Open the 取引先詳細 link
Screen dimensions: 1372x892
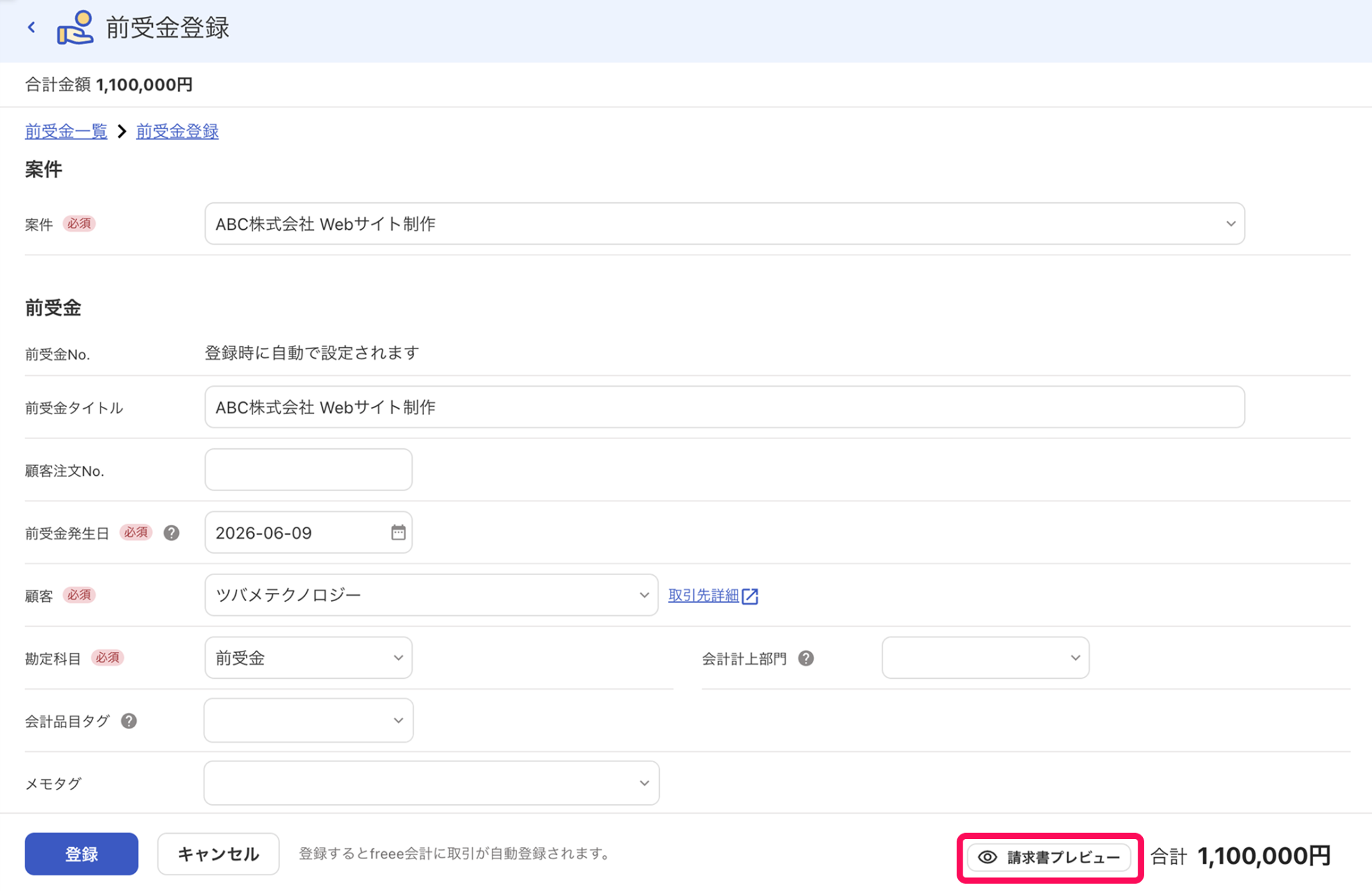pyautogui.click(x=703, y=595)
